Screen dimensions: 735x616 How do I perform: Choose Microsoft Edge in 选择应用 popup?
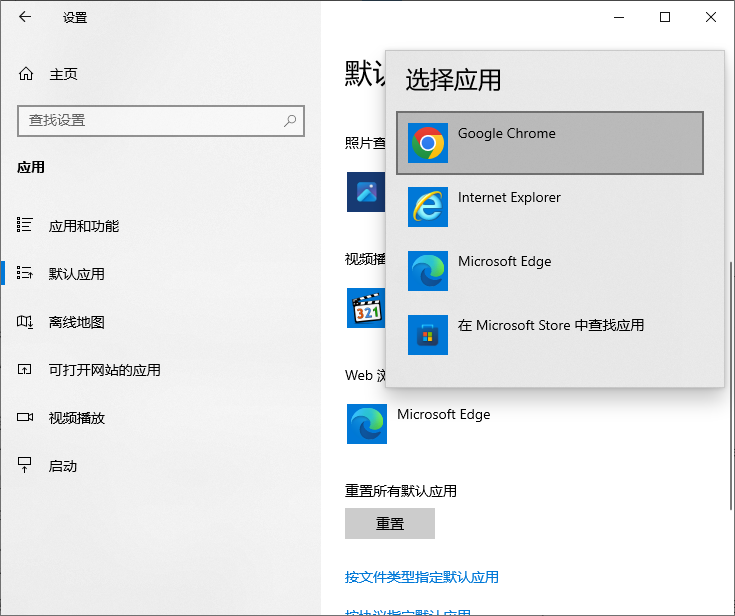[x=550, y=271]
